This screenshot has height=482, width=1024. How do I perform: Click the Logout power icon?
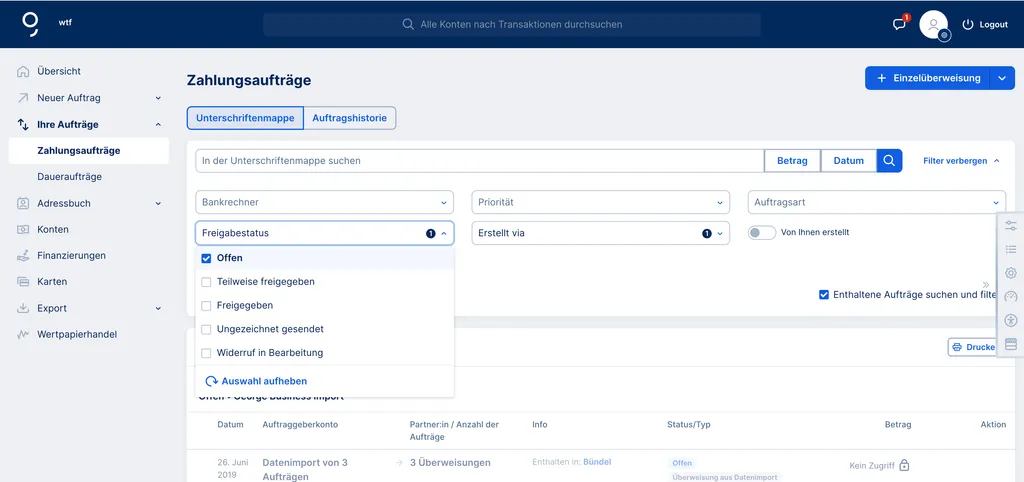pyautogui.click(x=968, y=25)
